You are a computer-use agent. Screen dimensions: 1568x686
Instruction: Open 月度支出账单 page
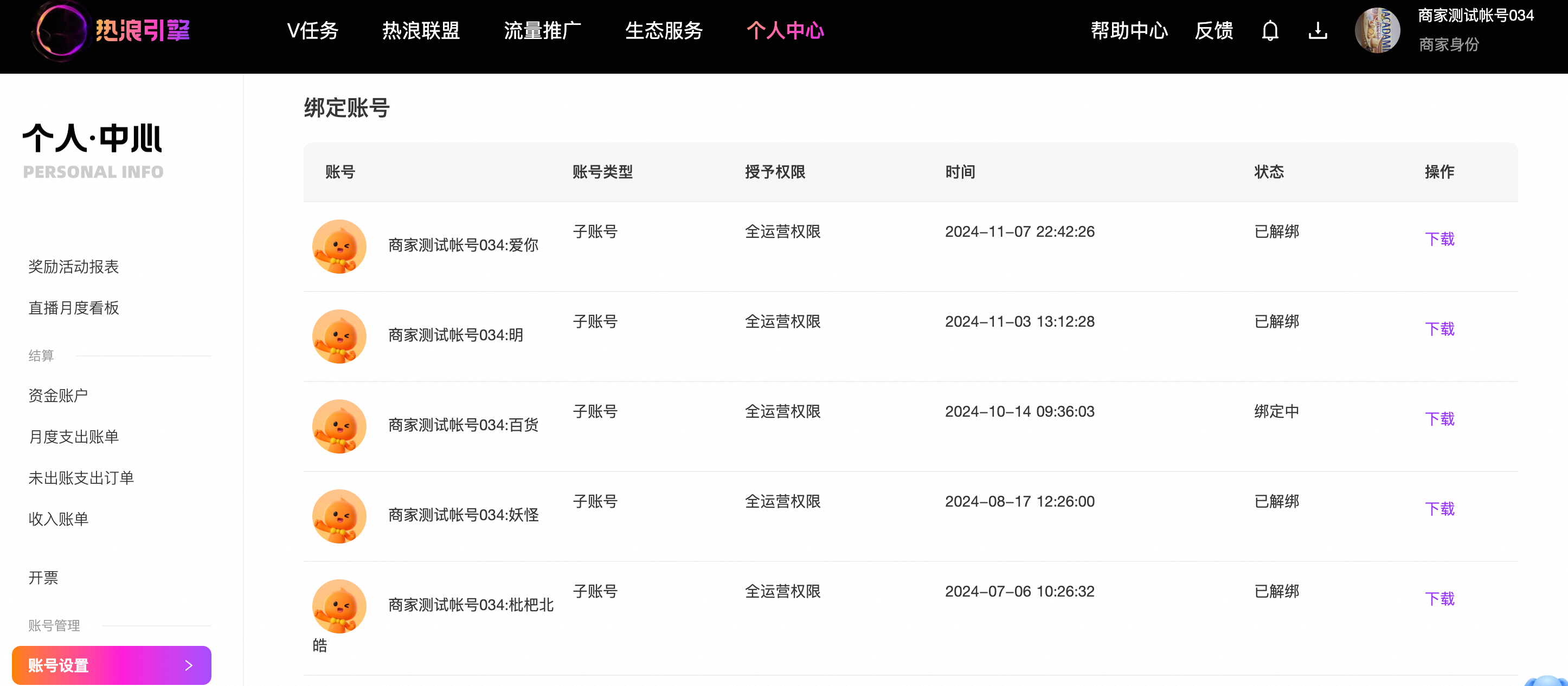[x=74, y=437]
